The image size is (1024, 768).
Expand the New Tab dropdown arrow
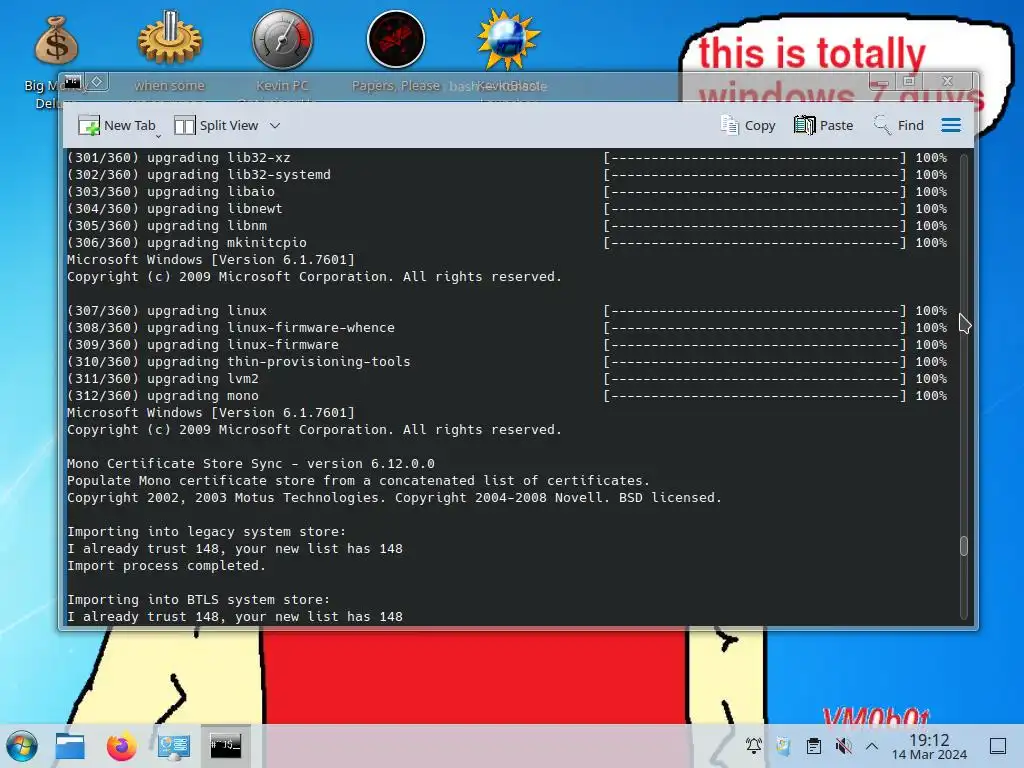(x=158, y=136)
